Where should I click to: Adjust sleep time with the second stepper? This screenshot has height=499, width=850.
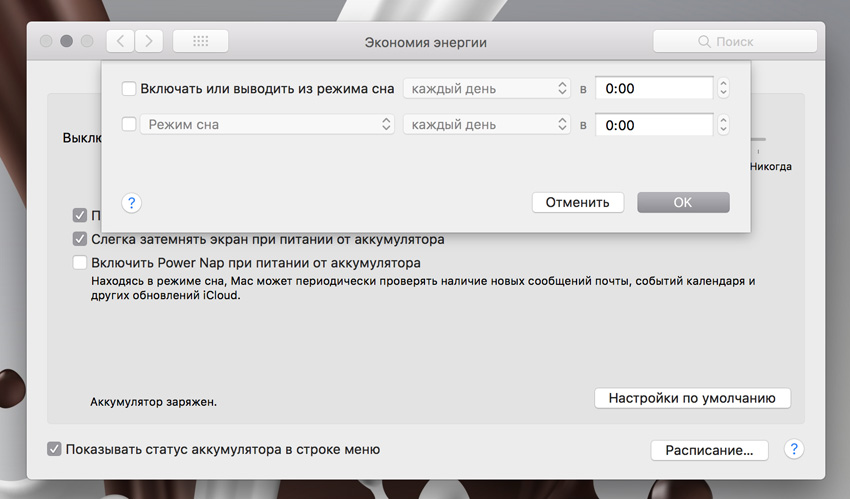pos(723,125)
